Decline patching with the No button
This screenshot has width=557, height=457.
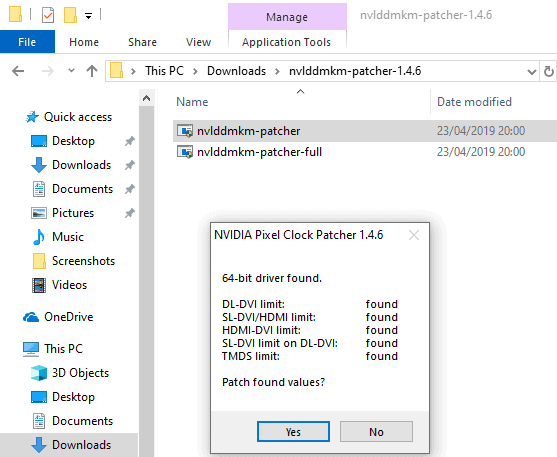[x=377, y=432]
